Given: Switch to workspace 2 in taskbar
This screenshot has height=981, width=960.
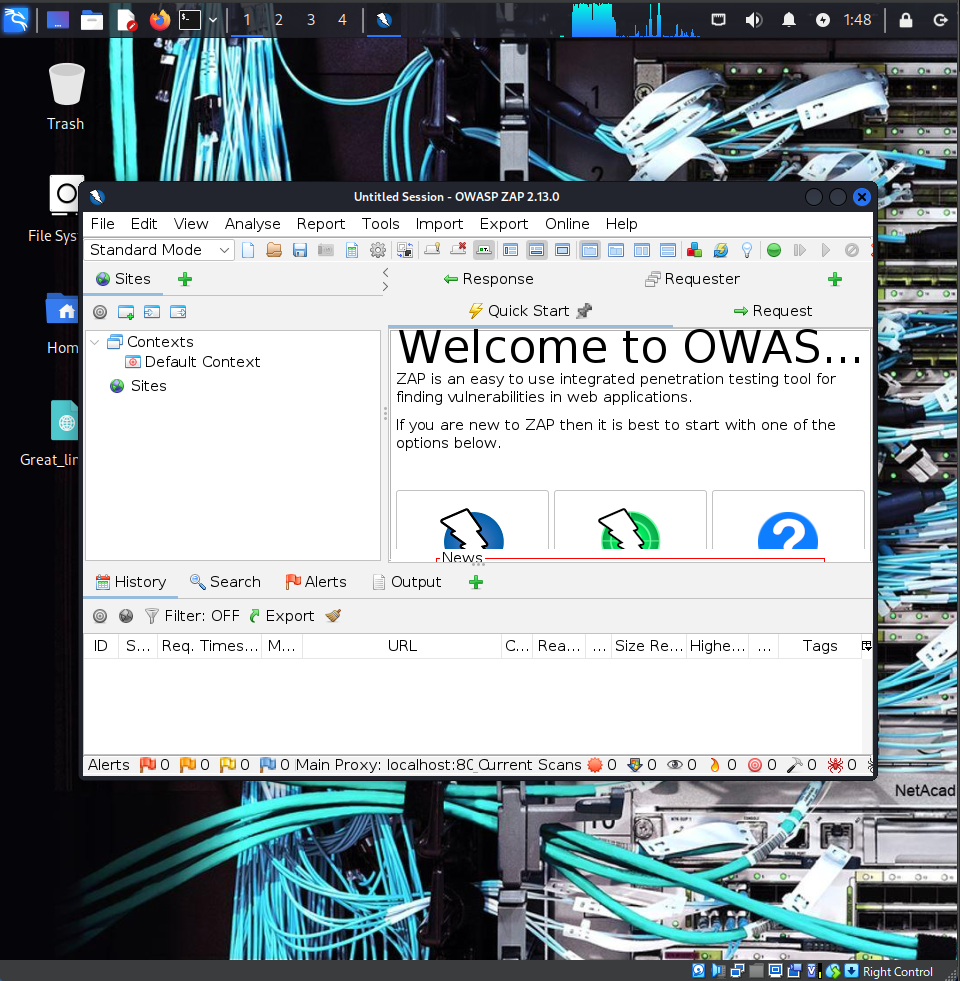Looking at the screenshot, I should [x=278, y=20].
